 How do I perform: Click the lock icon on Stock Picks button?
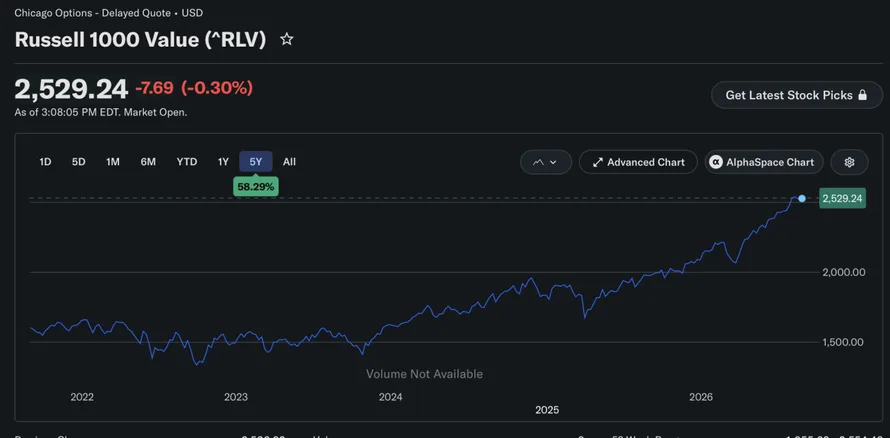pos(863,95)
